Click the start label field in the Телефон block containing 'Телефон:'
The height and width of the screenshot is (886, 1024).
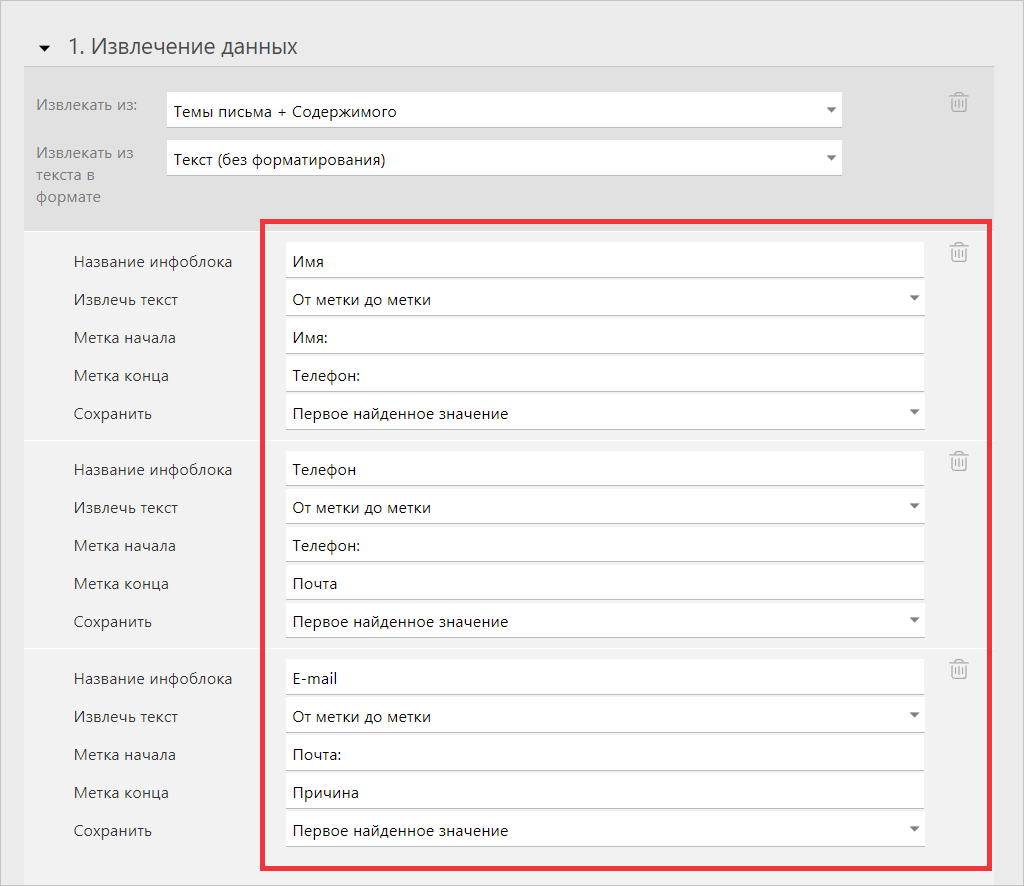pos(605,545)
